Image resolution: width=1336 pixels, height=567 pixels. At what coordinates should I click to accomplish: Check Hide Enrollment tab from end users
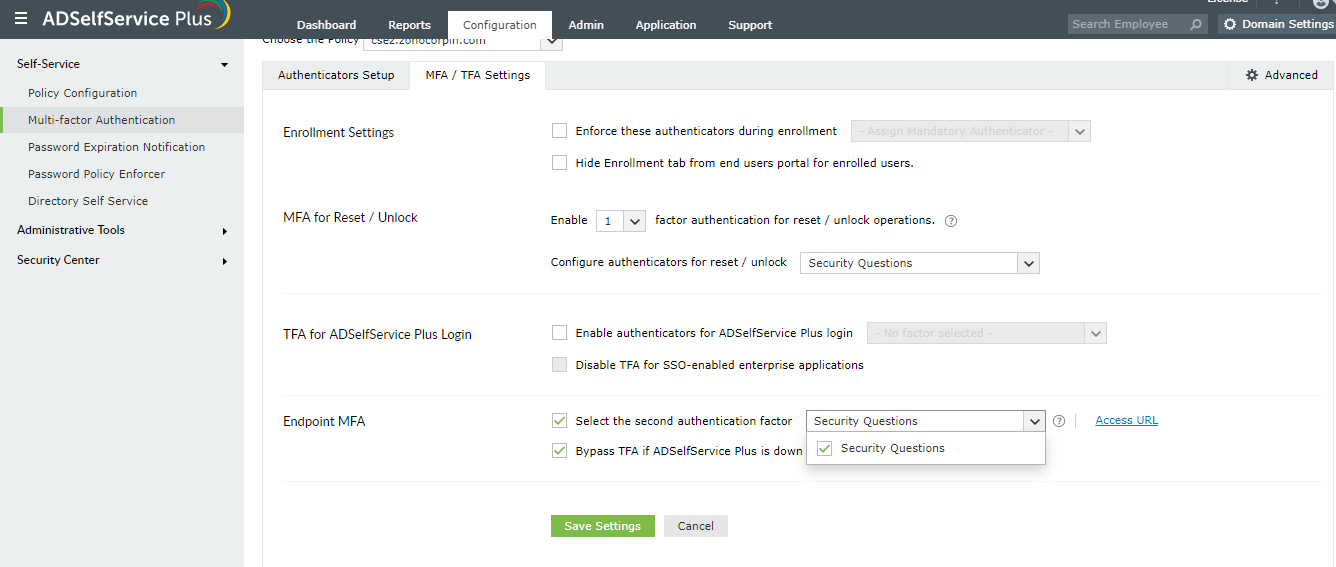pos(559,163)
